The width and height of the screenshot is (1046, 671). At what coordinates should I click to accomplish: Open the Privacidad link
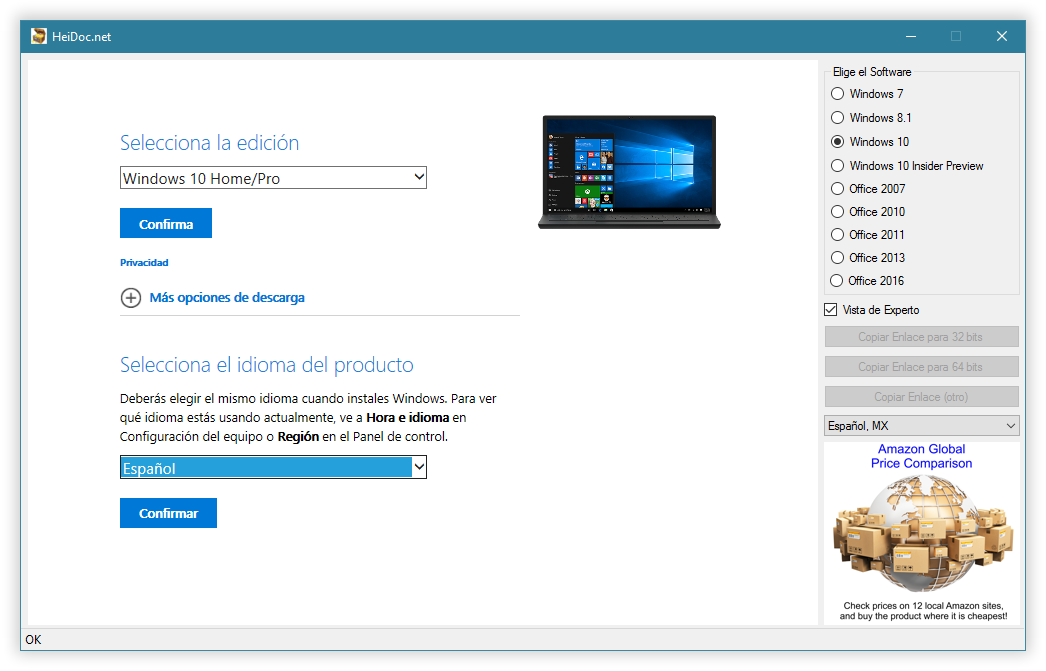coord(144,263)
